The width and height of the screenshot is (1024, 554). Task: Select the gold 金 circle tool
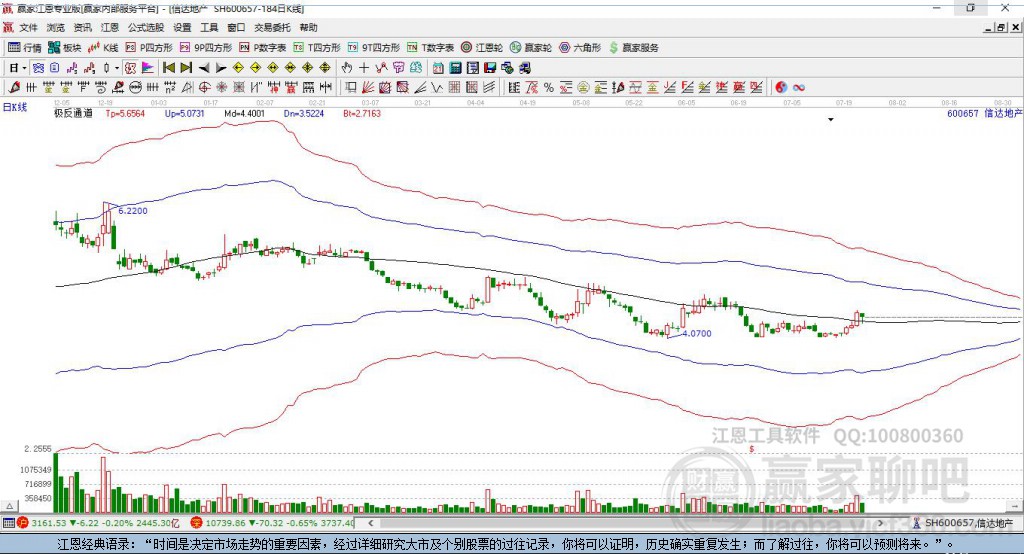[x=583, y=88]
